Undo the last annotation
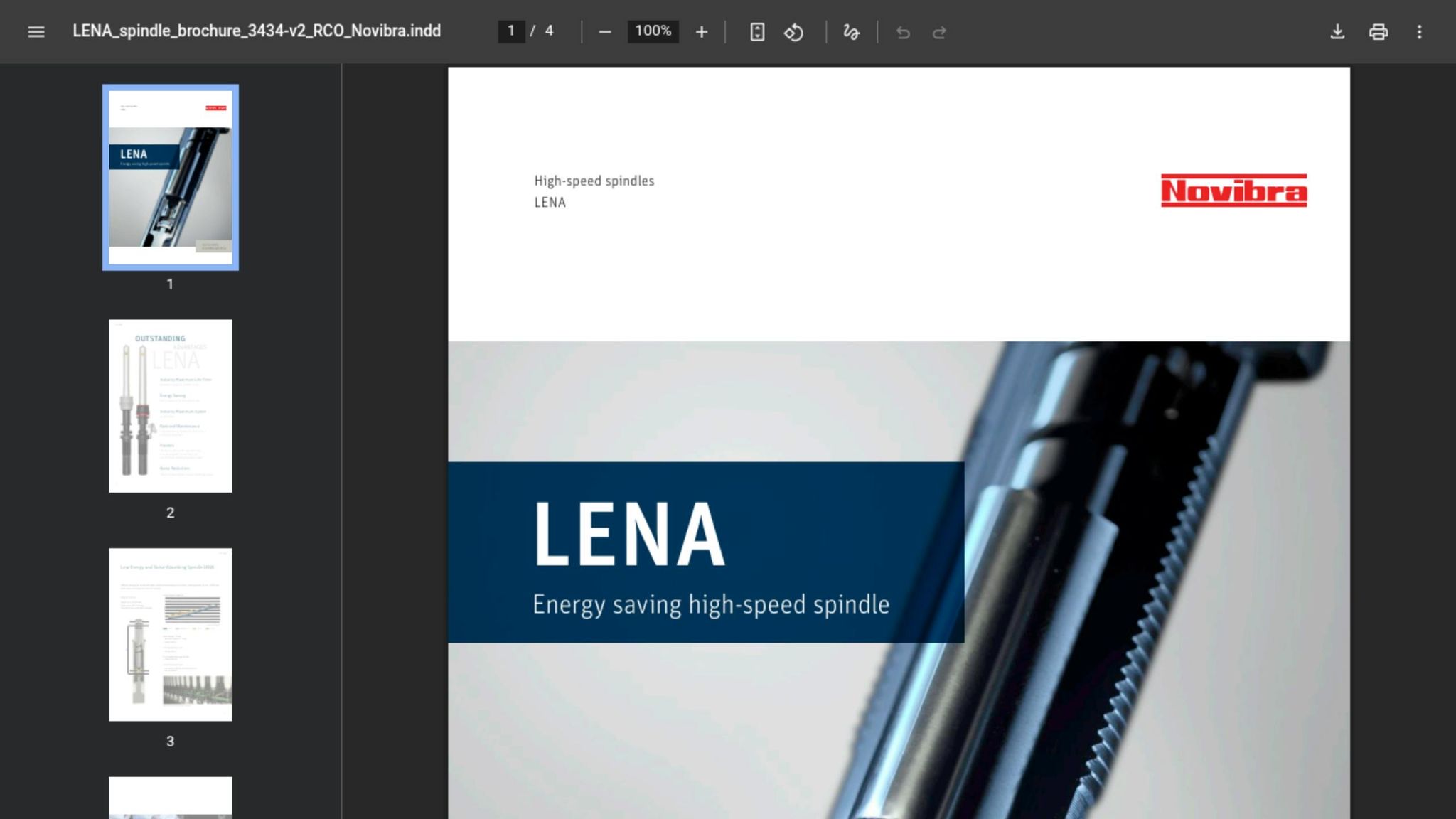Viewport: 1456px width, 819px height. pos(903,31)
